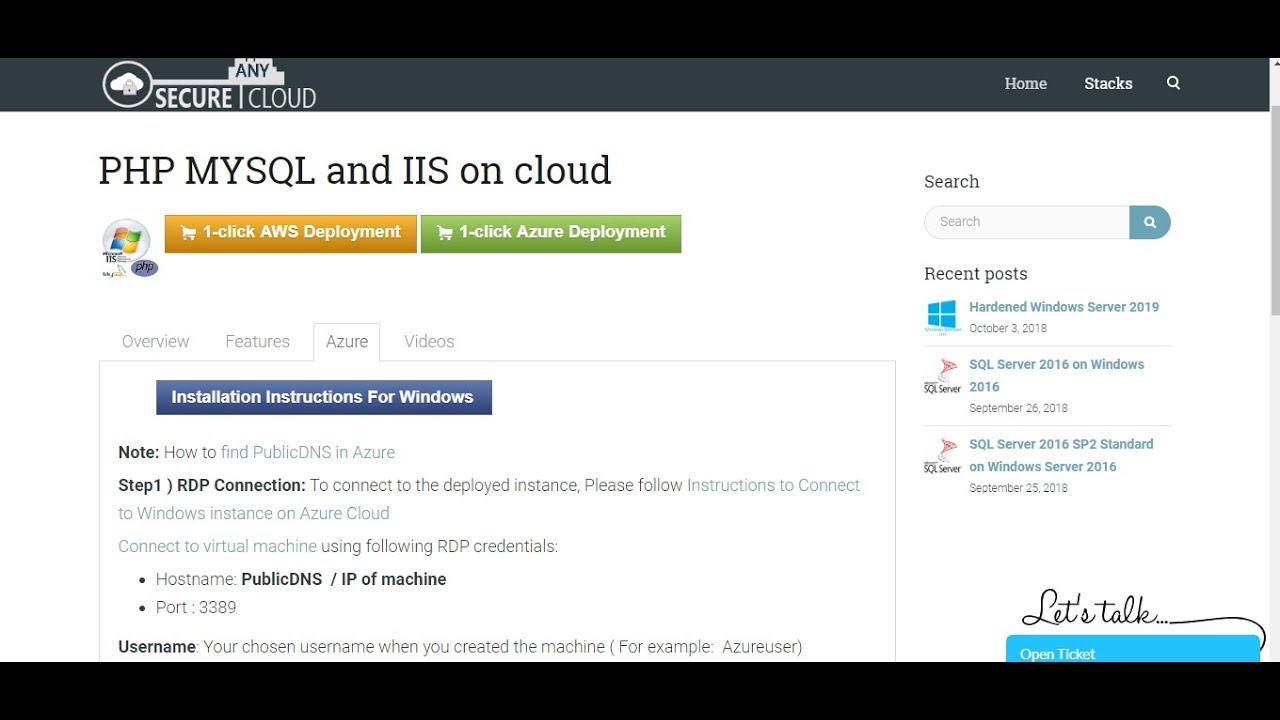Viewport: 1280px width, 720px height.
Task: Switch to the Overview tab
Action: coord(155,341)
